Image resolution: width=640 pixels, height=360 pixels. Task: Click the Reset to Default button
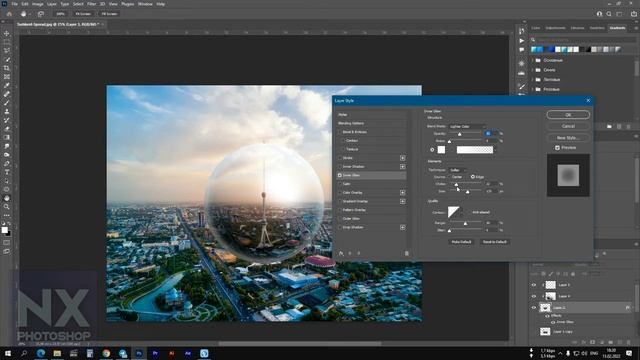tap(495, 242)
